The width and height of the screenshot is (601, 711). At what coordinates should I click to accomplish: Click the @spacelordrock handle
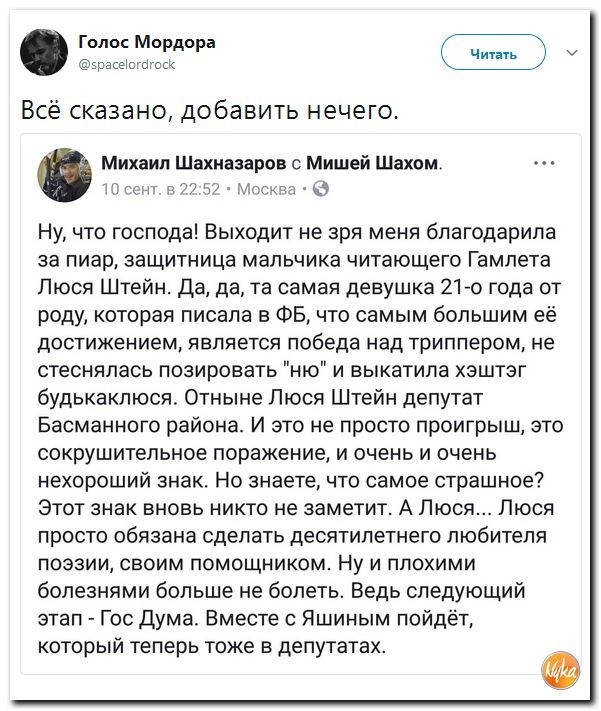(126, 62)
